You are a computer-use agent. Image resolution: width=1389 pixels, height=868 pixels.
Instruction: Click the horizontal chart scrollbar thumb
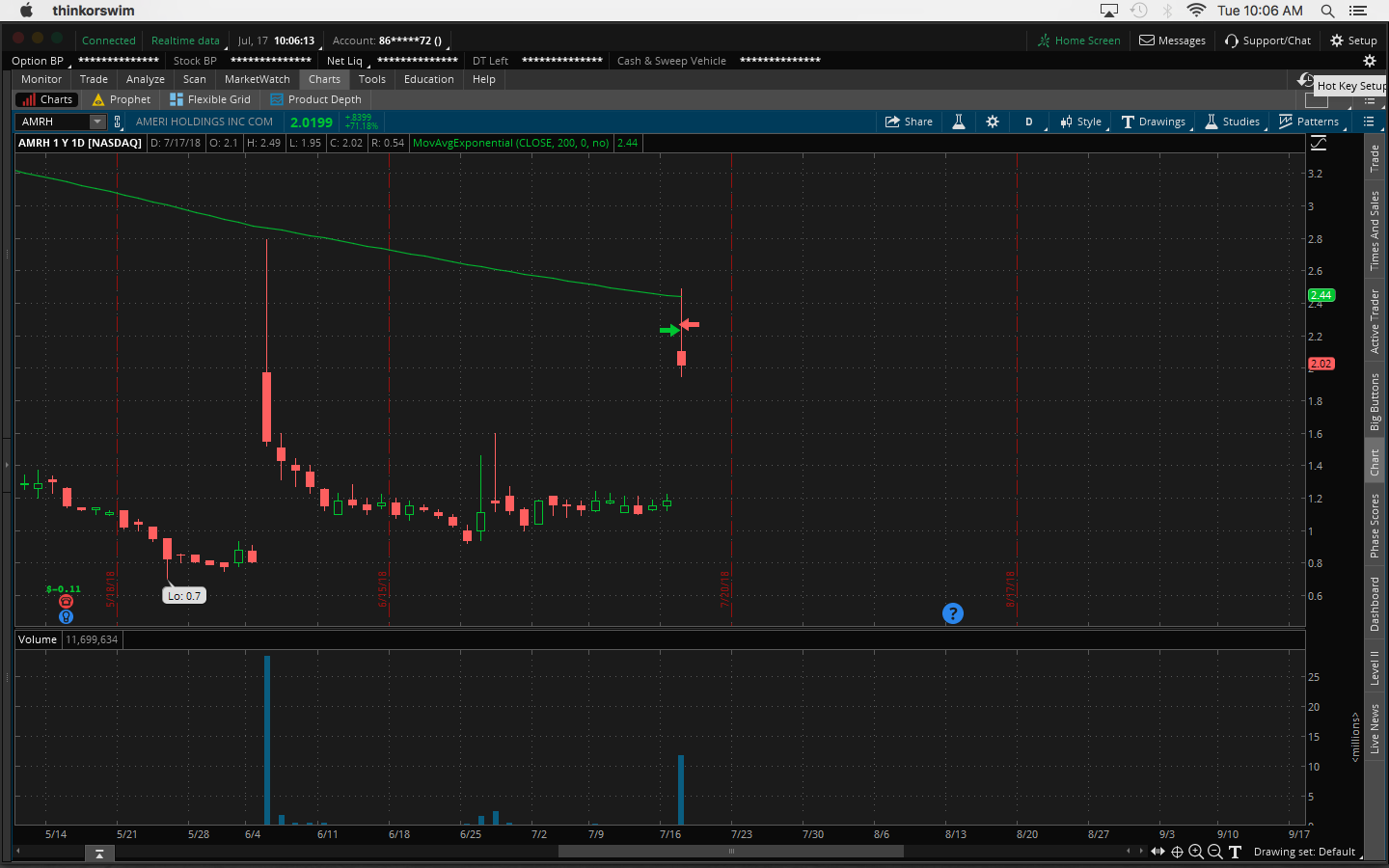coord(730,851)
